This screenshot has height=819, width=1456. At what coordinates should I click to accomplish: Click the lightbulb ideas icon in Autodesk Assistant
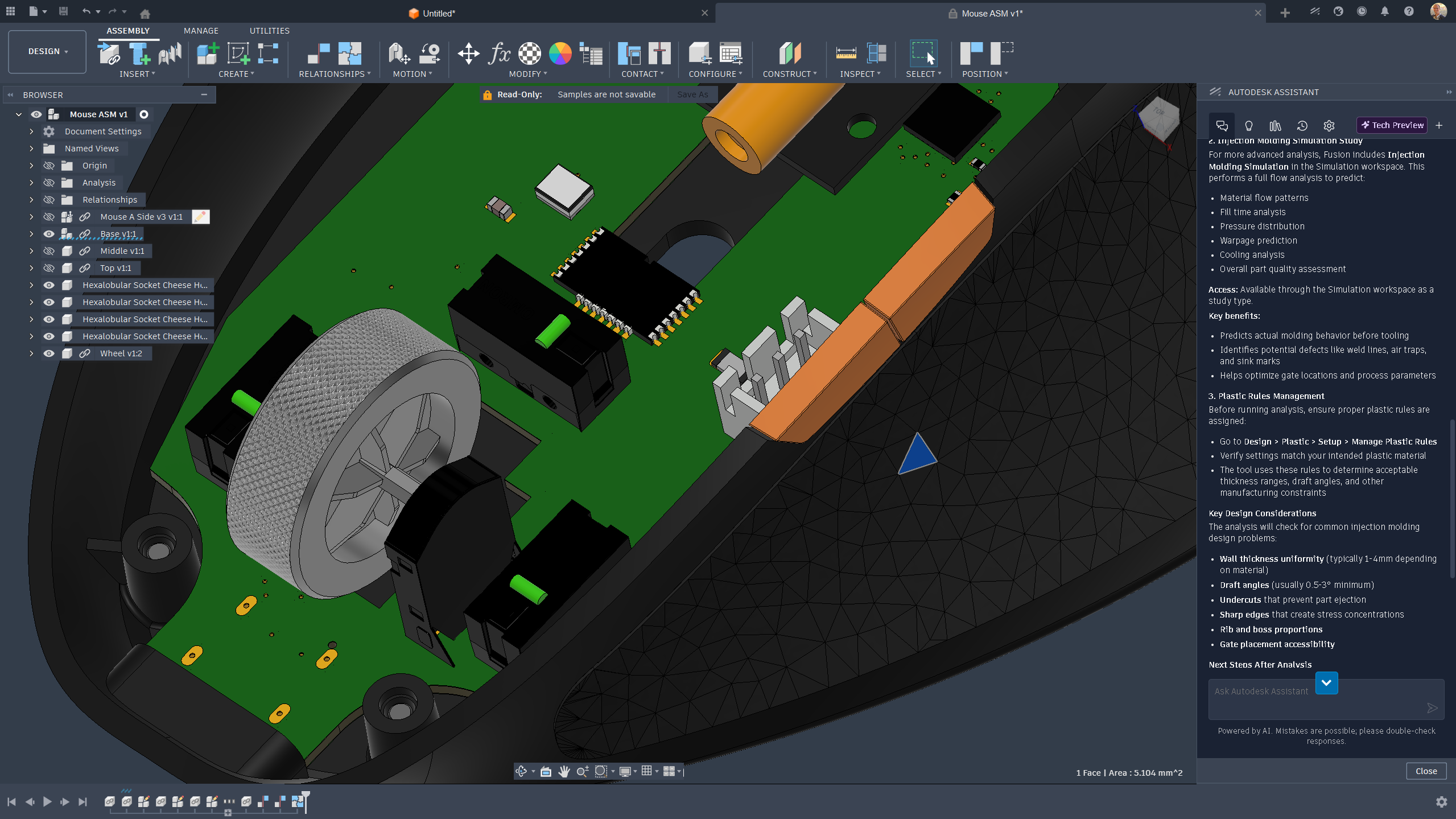pos(1248,126)
